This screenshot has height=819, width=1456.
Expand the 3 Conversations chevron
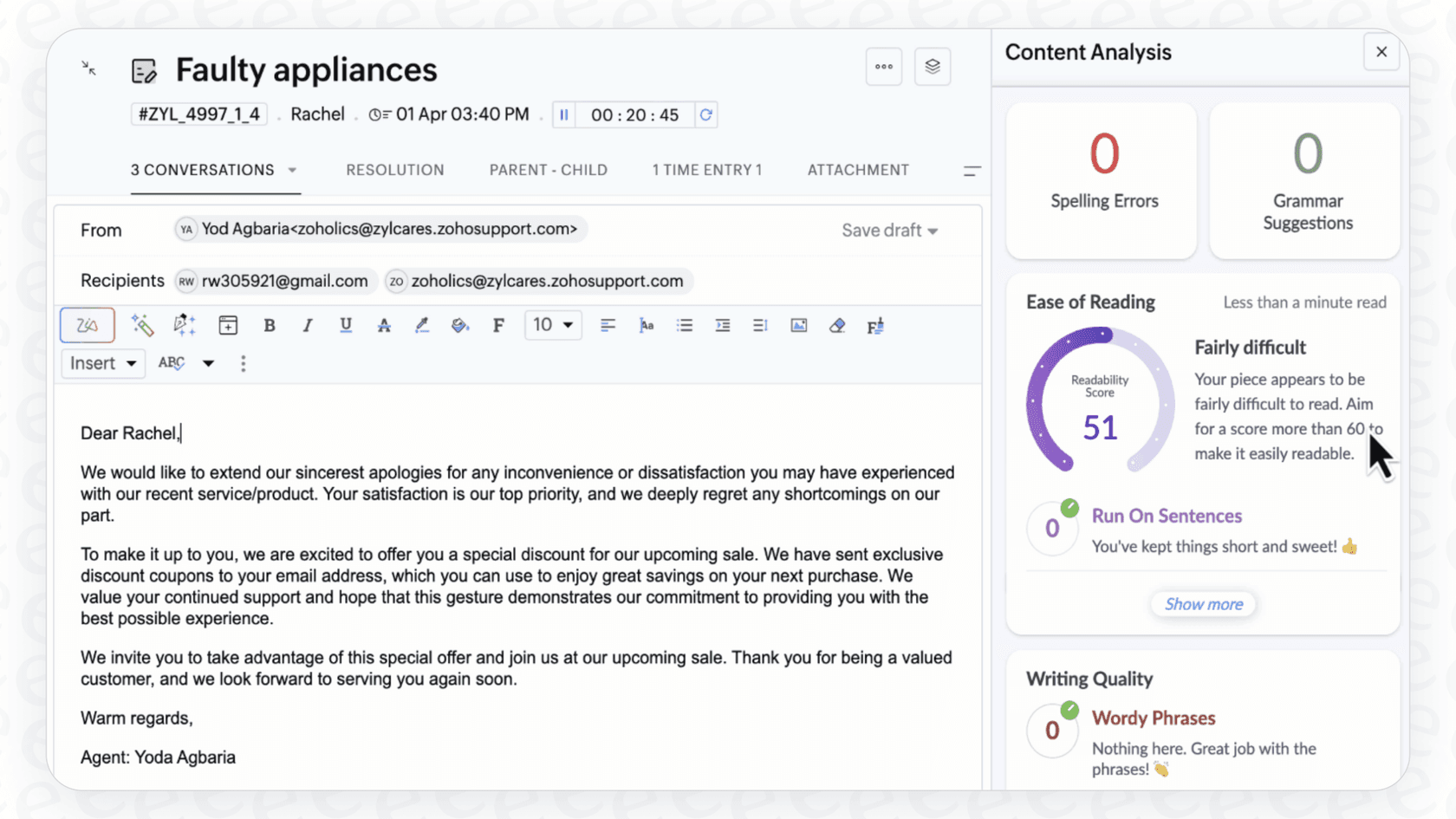coord(292,170)
